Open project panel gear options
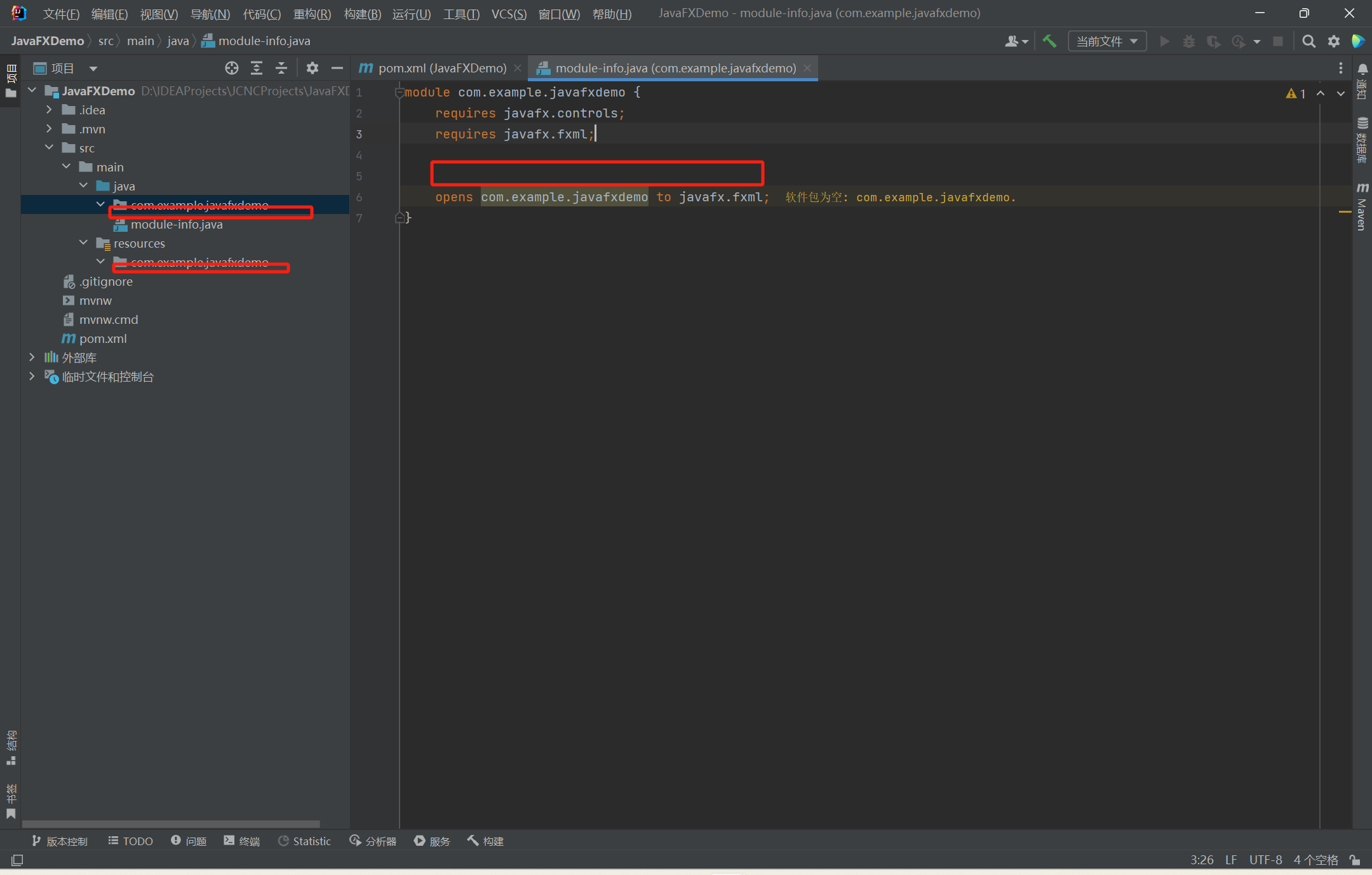The height and width of the screenshot is (875, 1372). (312, 68)
